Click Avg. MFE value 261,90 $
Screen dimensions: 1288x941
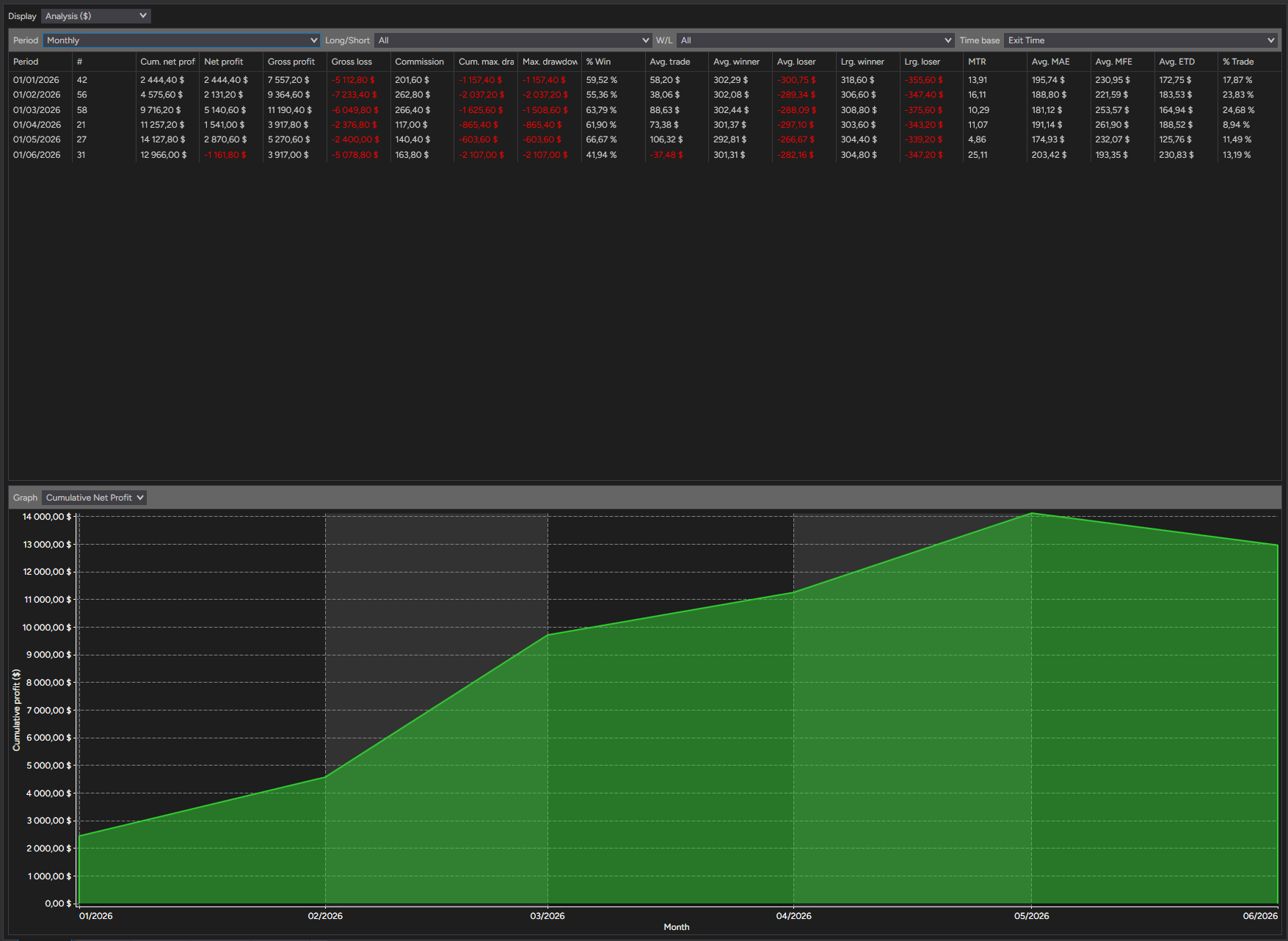tap(1113, 125)
